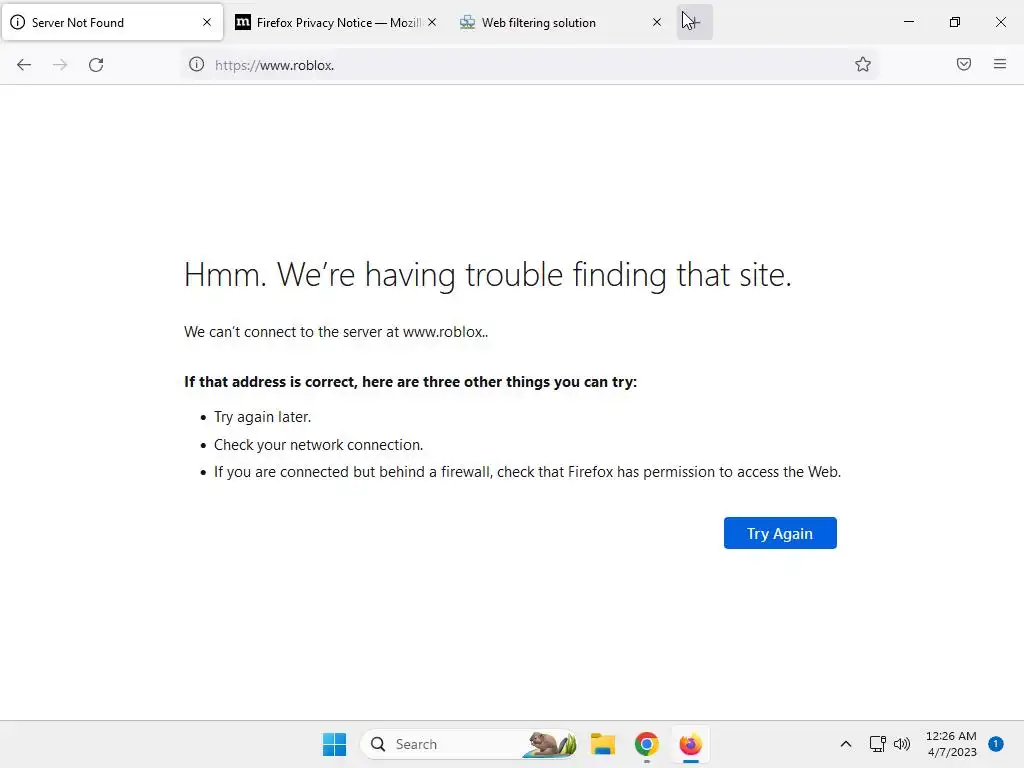
Task: Click the forward navigation arrow
Action: click(60, 65)
